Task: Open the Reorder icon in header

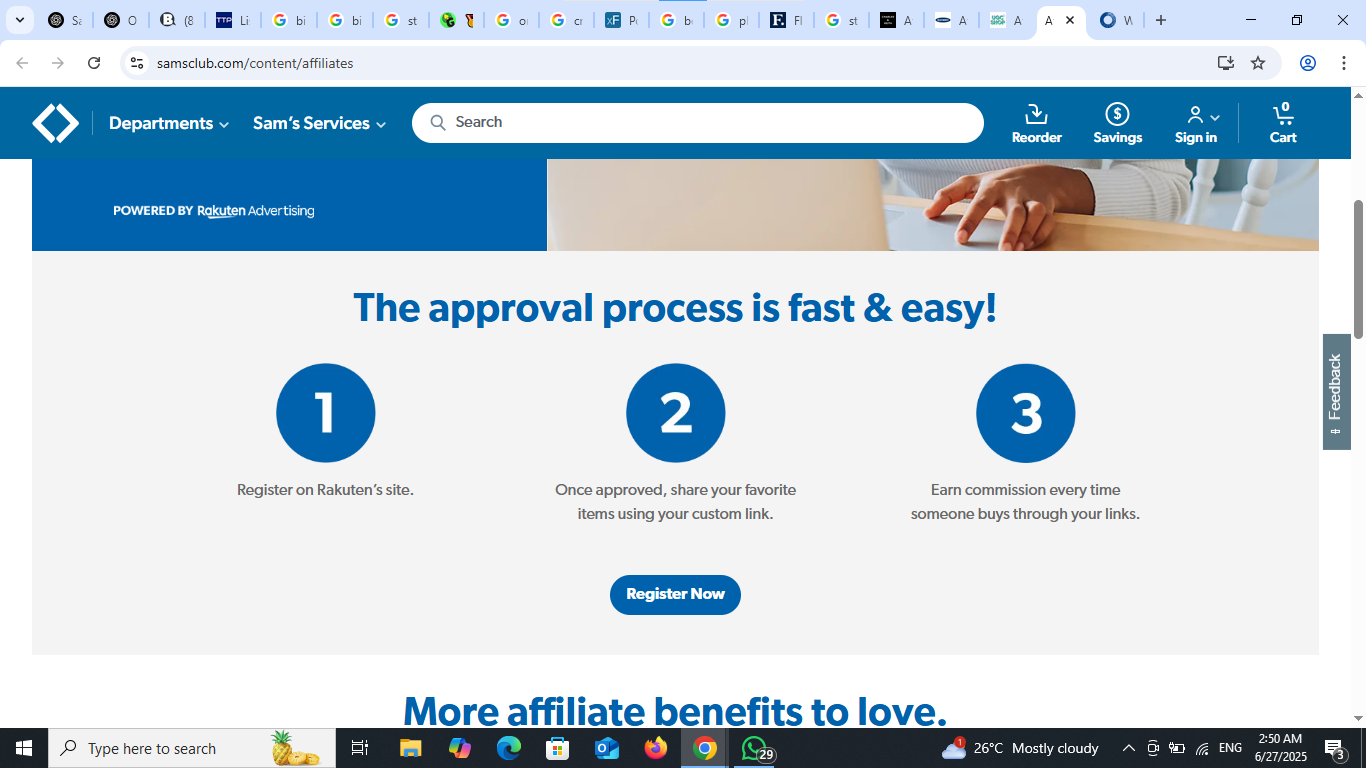Action: (1036, 123)
